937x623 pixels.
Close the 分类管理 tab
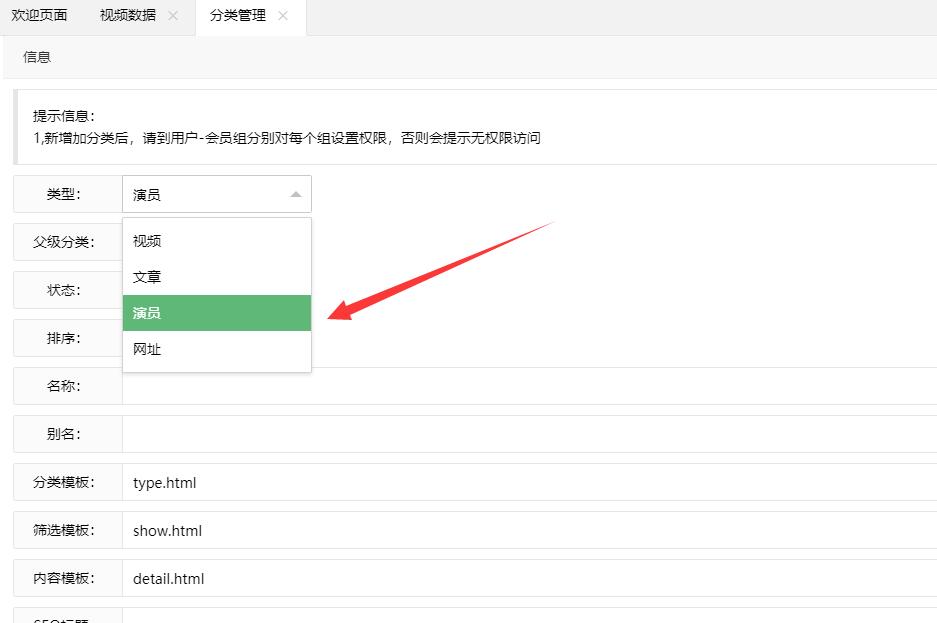tap(283, 16)
